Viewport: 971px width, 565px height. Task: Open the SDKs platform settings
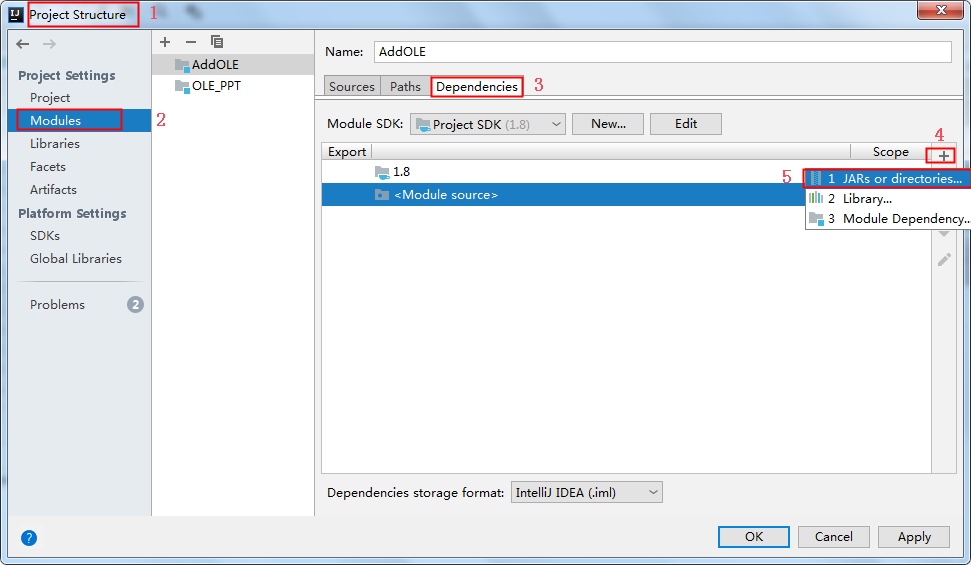pyautogui.click(x=45, y=235)
